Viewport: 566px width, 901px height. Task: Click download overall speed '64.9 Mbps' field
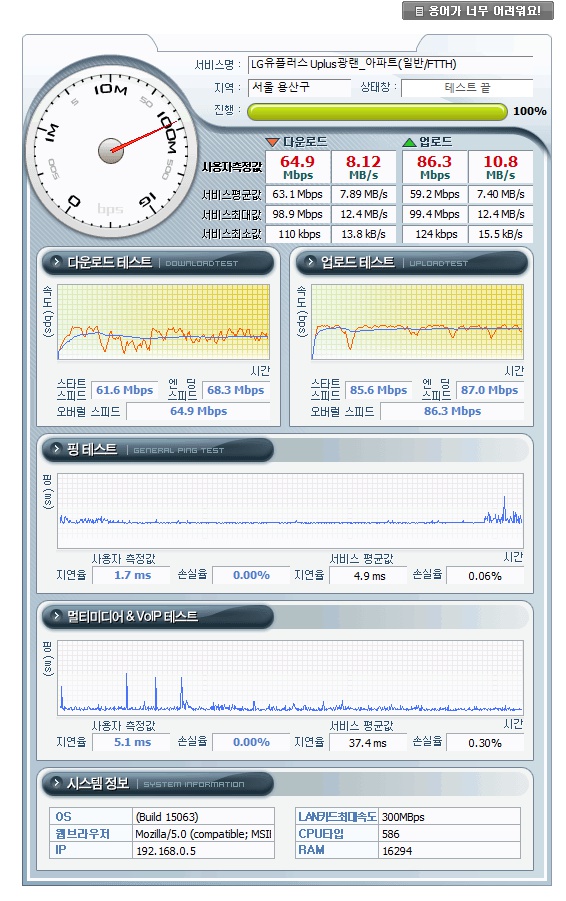click(x=198, y=411)
